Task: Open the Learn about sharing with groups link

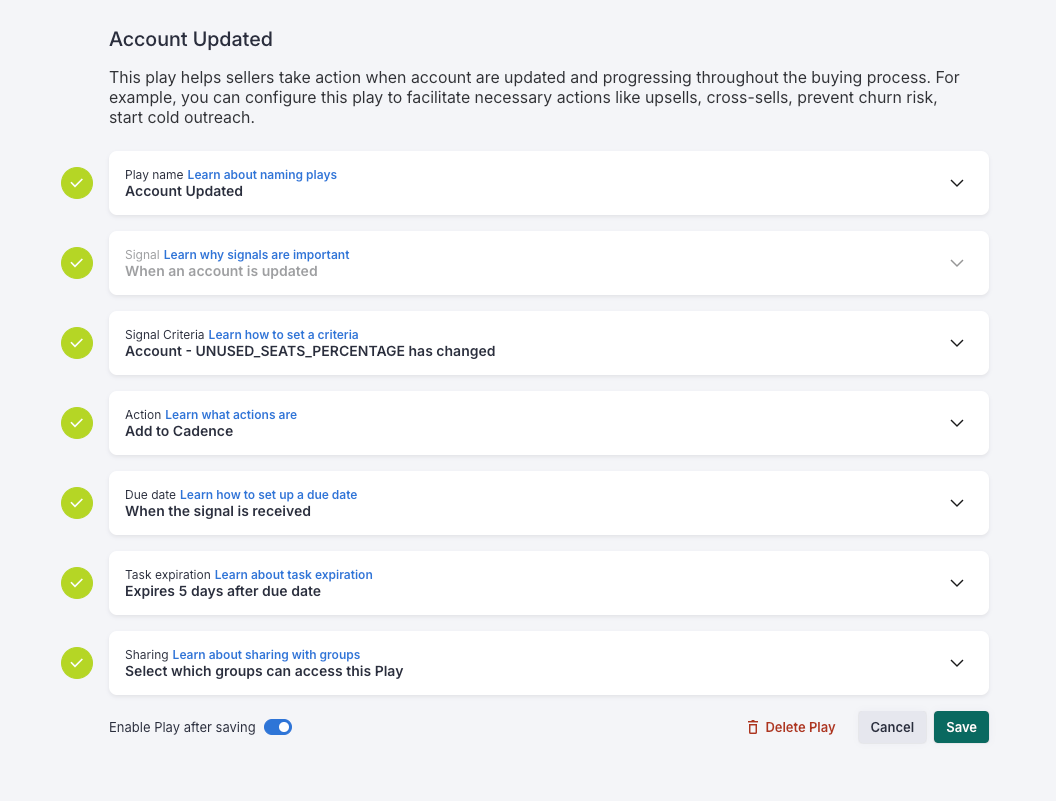Action: [x=266, y=655]
